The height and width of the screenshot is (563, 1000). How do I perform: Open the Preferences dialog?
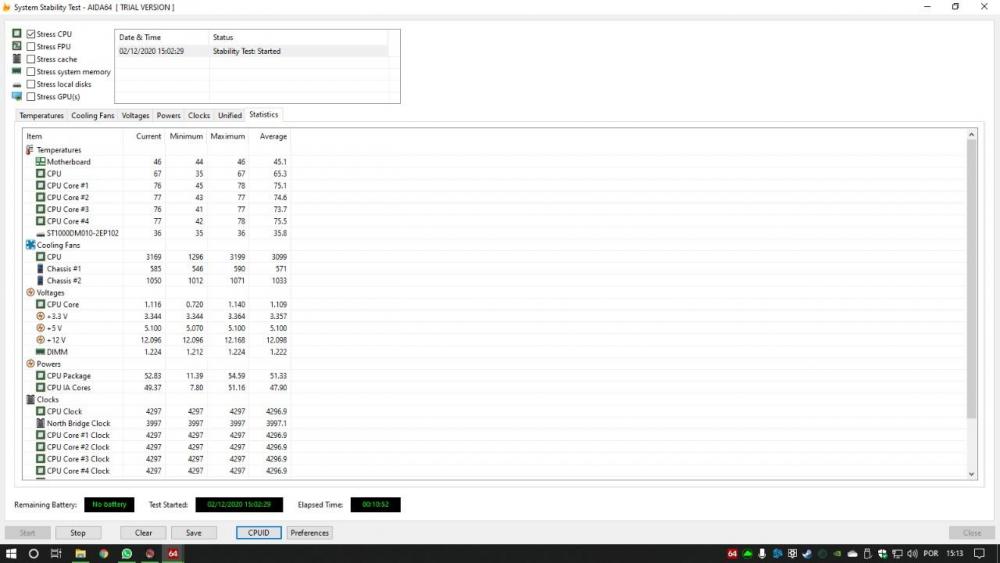(x=309, y=533)
